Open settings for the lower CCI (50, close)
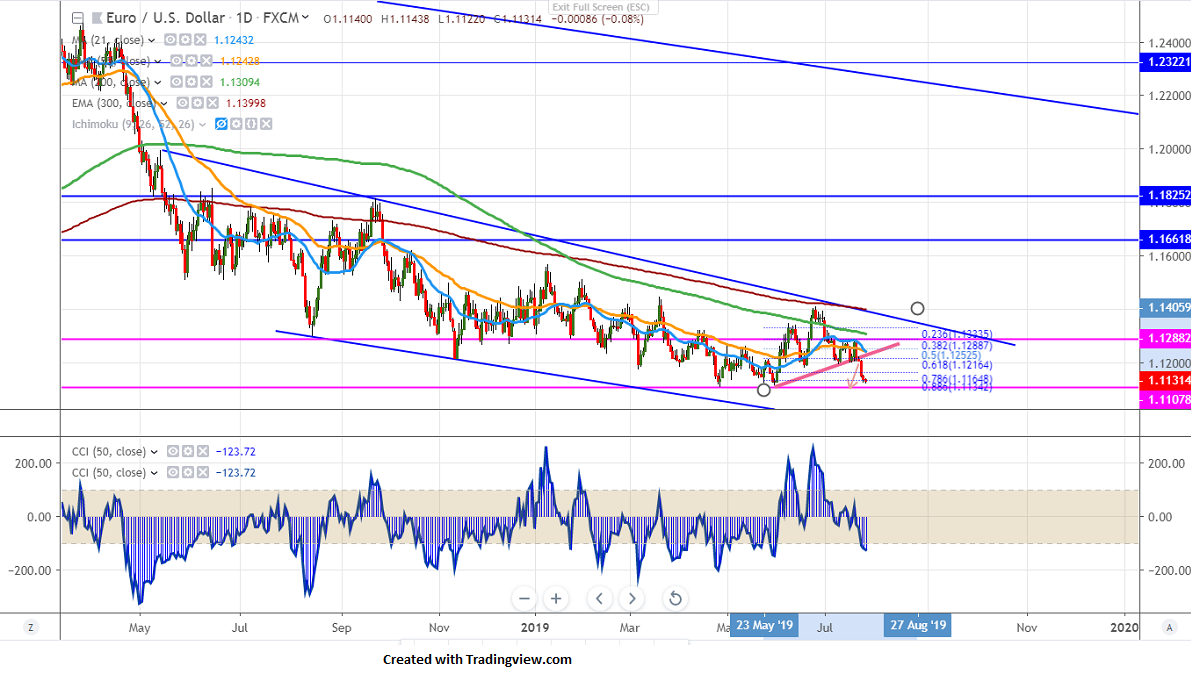The image size is (1191, 673). 188,472
